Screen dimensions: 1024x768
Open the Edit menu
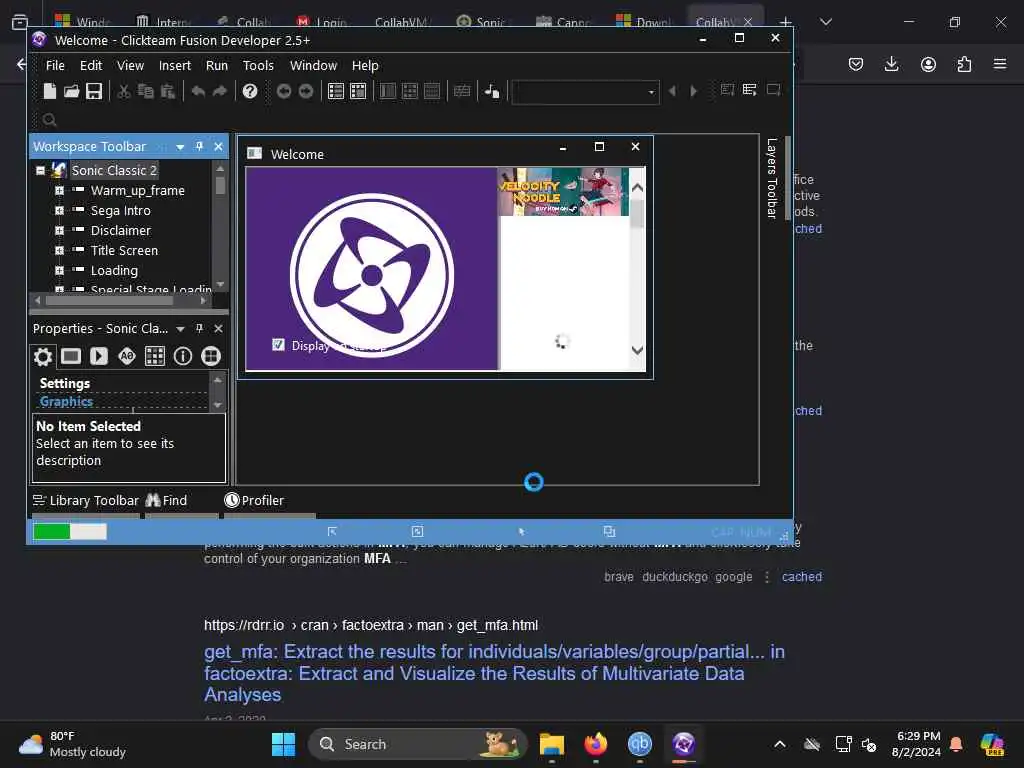[x=91, y=65]
